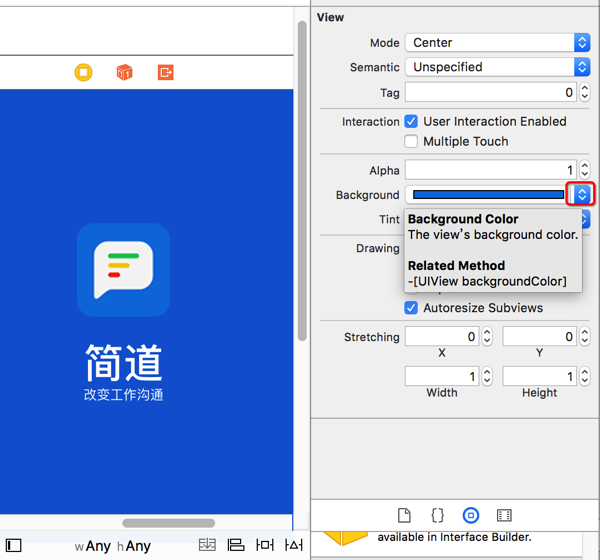Viewport: 600px width, 560px height.
Task: Click the orange Exit icon
Action: coord(166,72)
